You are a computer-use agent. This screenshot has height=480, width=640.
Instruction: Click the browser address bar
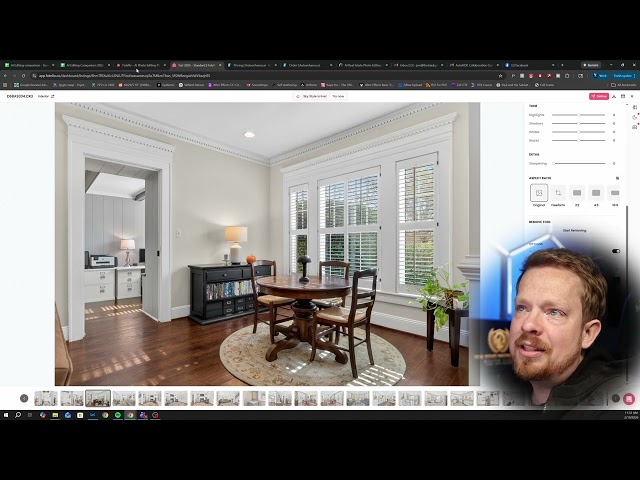click(x=265, y=76)
